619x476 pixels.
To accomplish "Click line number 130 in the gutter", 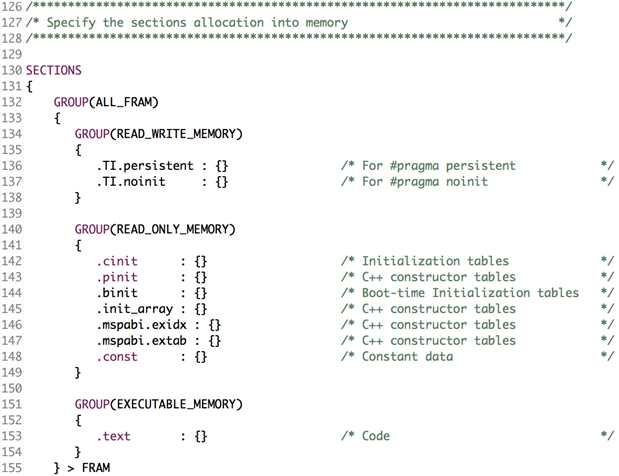I will (x=12, y=71).
